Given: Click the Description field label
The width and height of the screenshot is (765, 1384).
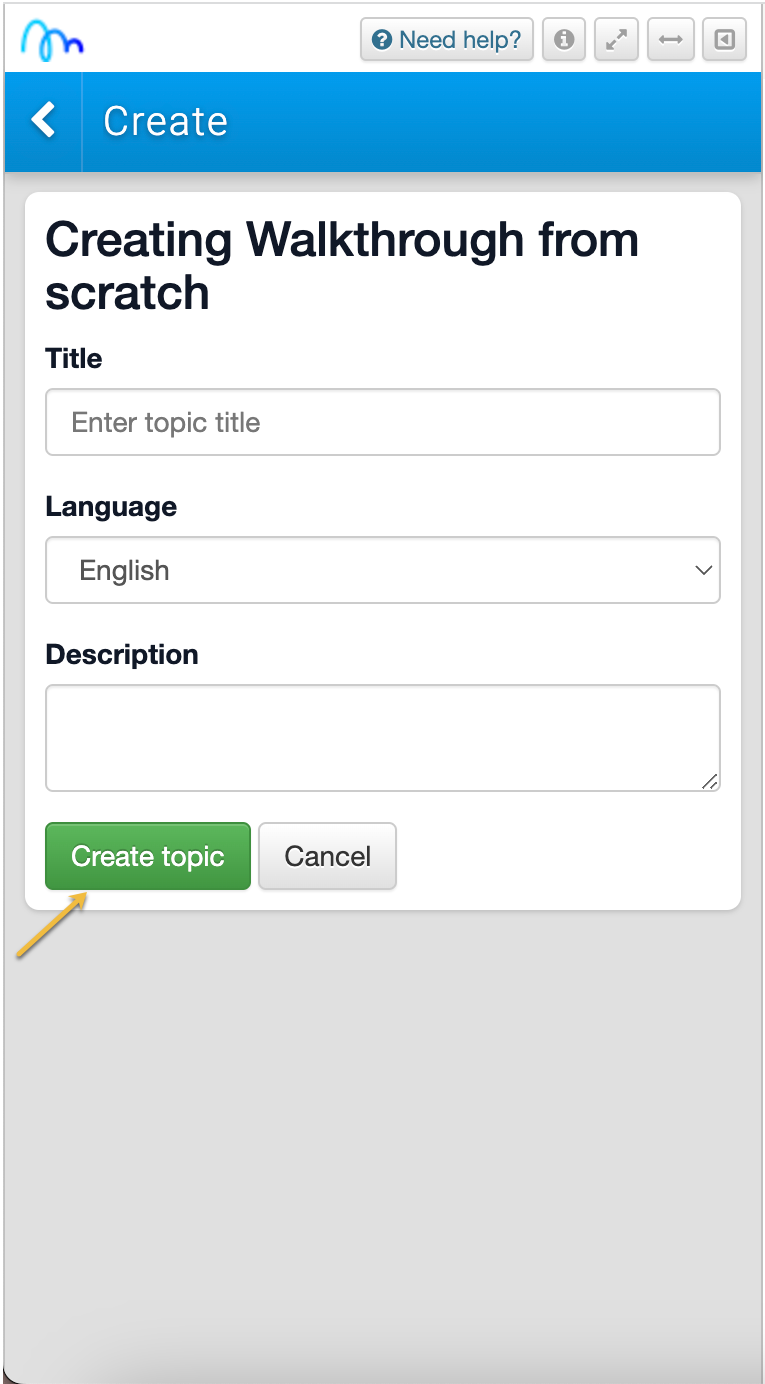Looking at the screenshot, I should coord(122,654).
